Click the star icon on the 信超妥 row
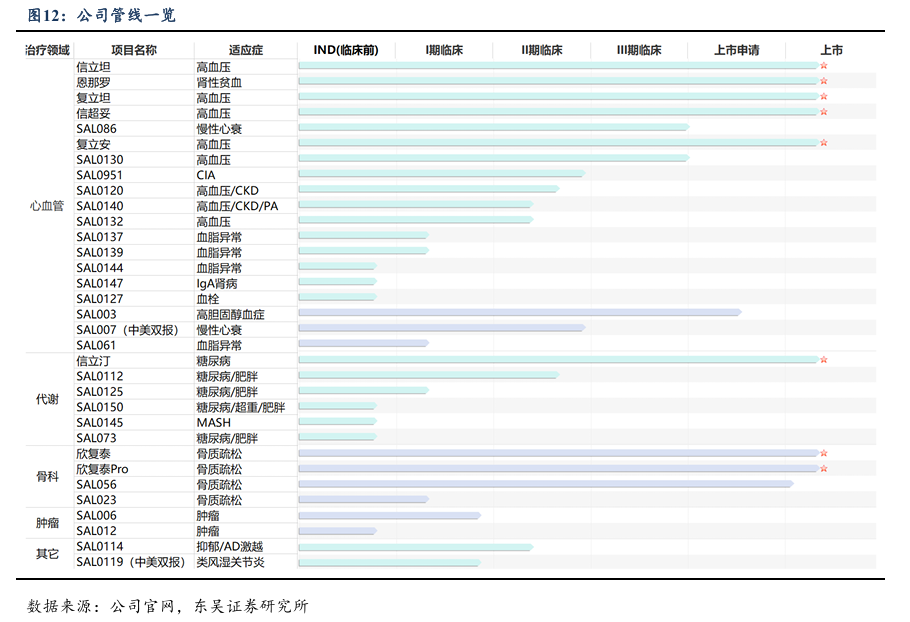 point(824,112)
